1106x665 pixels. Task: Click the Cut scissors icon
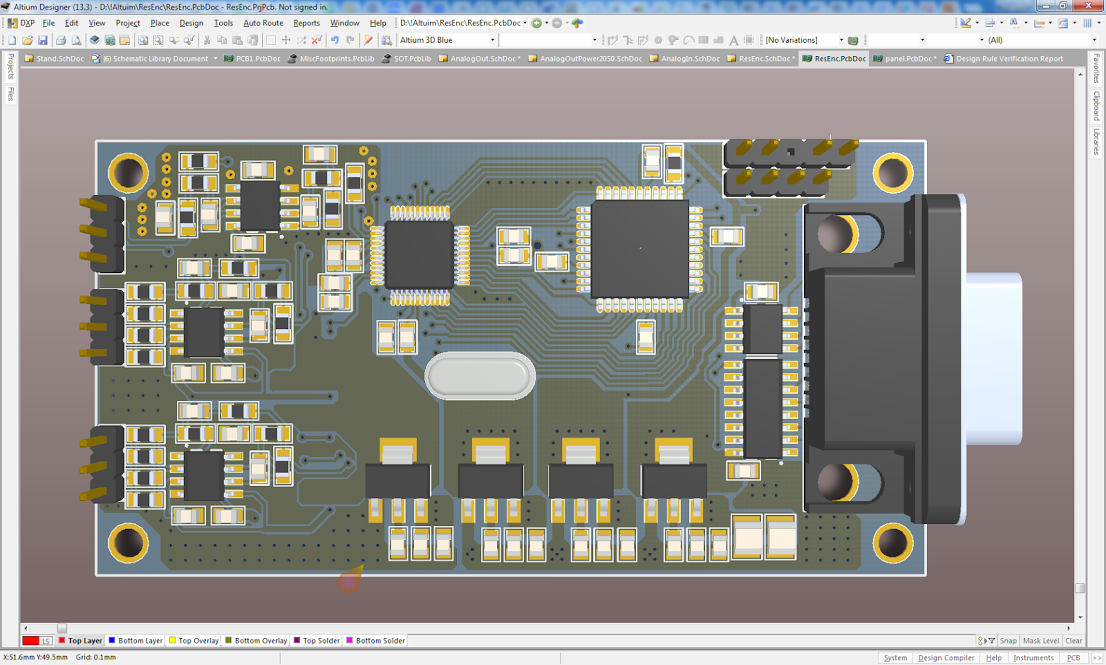pos(207,40)
